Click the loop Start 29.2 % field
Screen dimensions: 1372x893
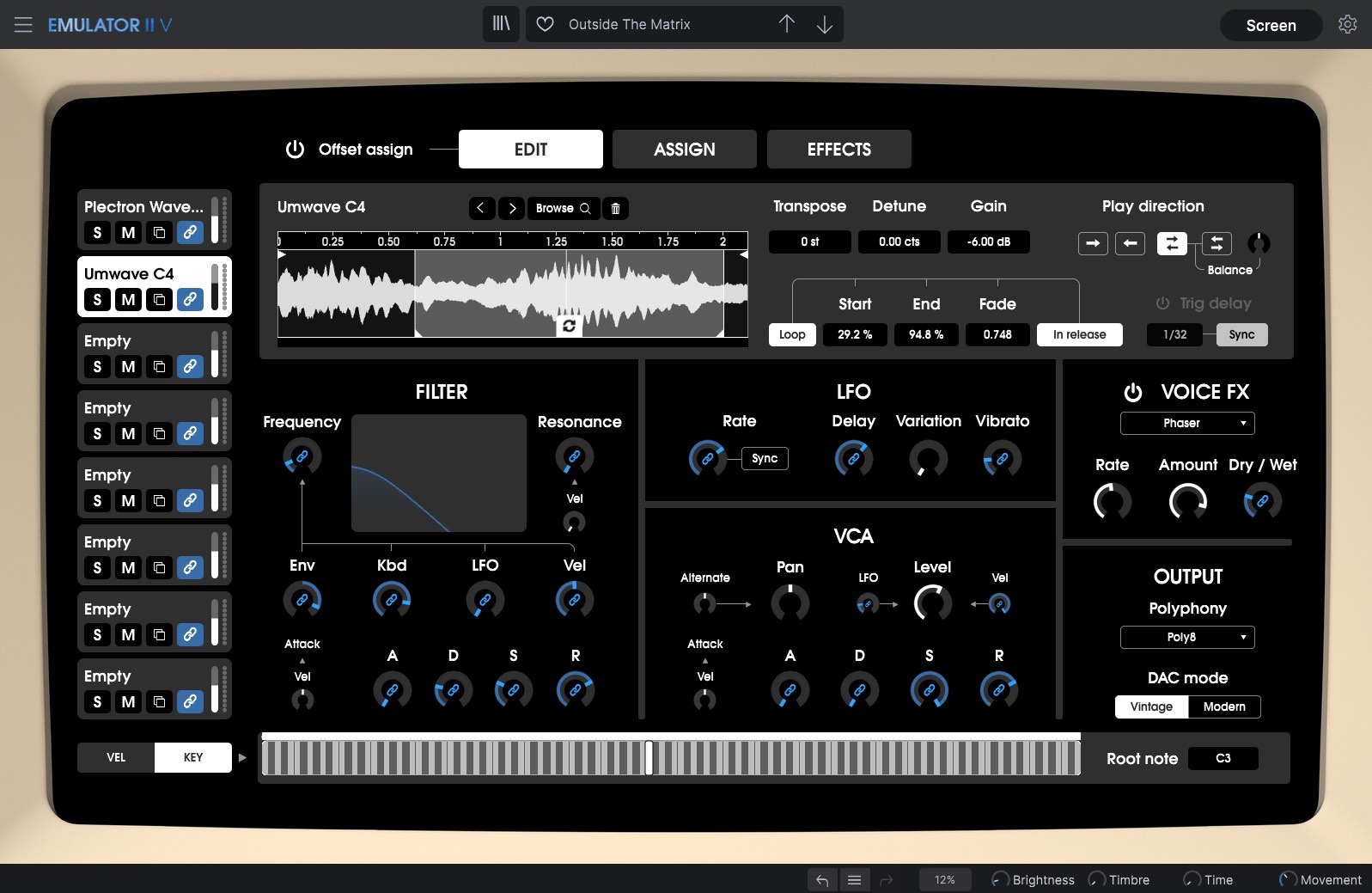pos(855,334)
